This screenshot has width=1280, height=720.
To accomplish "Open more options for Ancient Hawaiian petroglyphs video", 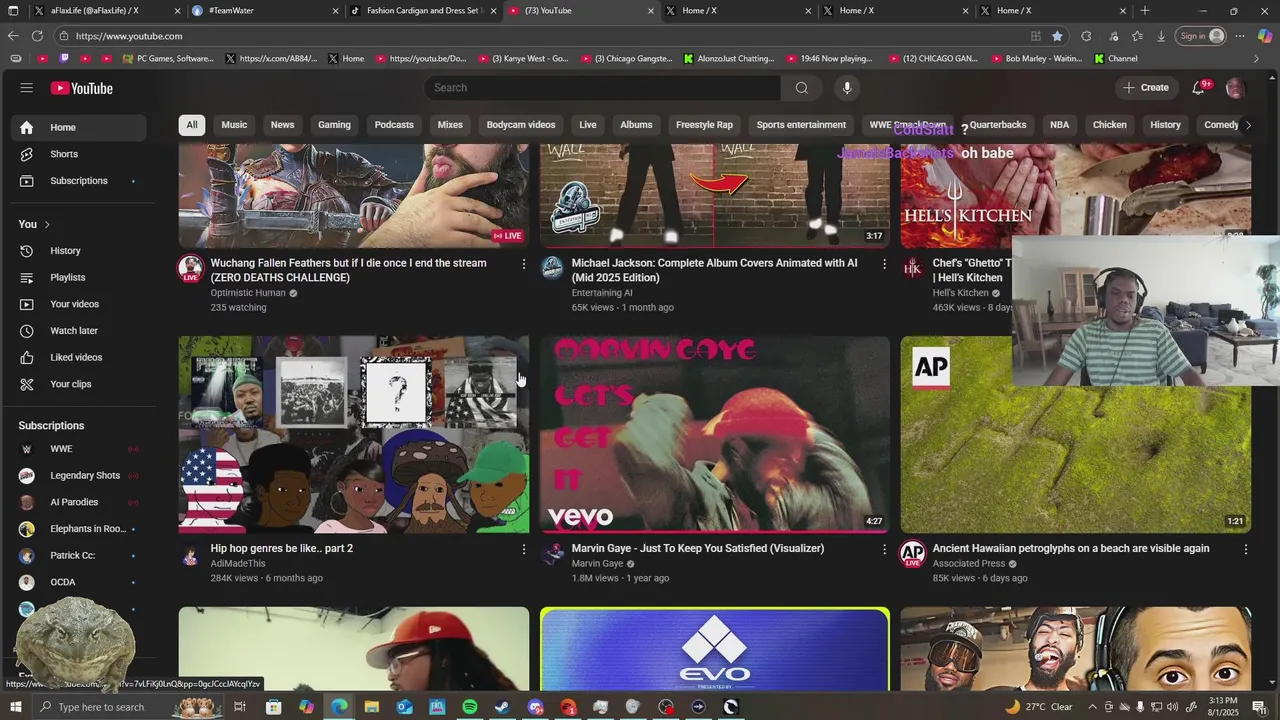I will tap(1245, 549).
